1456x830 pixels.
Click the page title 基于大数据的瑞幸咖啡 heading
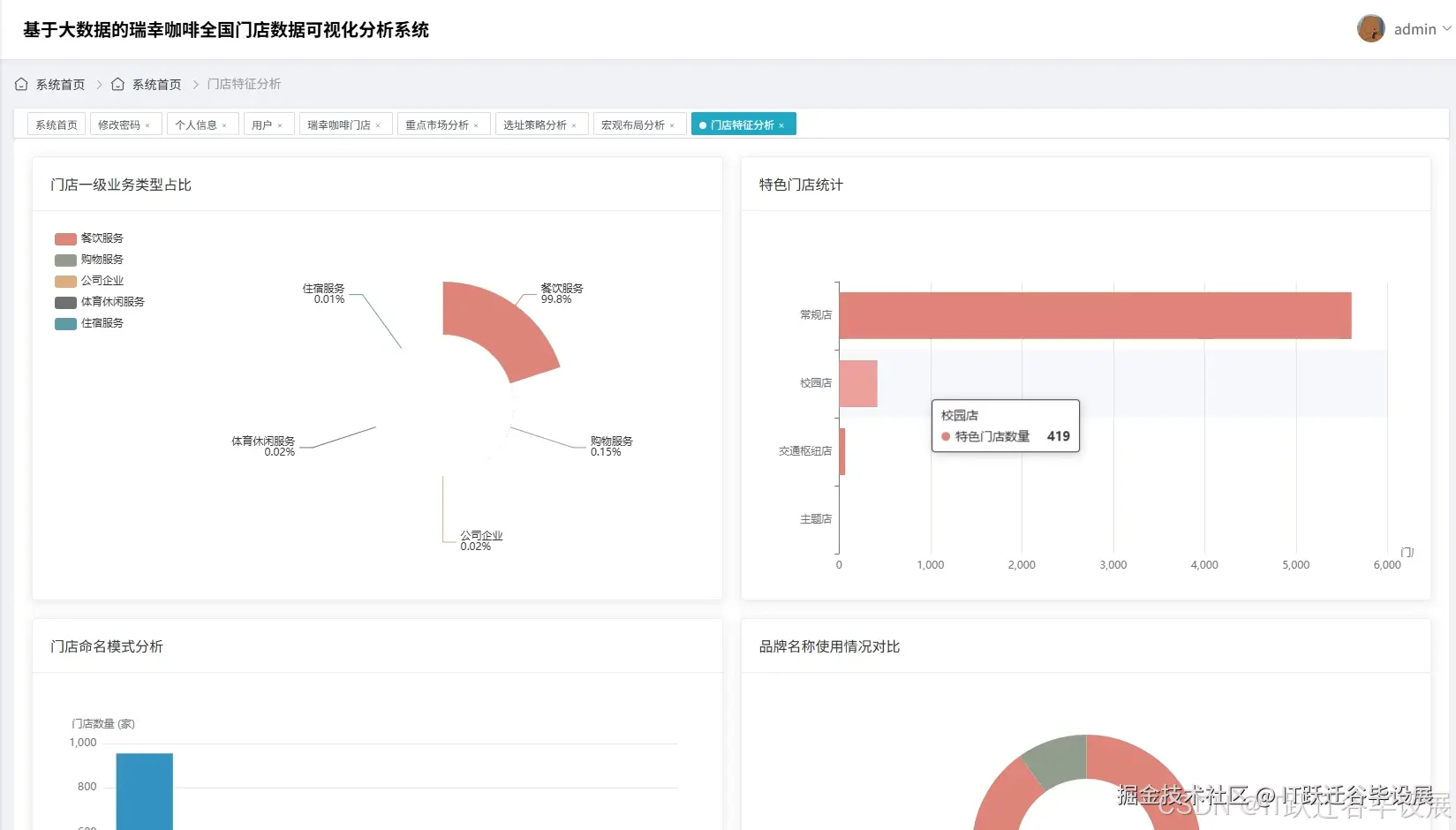pyautogui.click(x=226, y=30)
